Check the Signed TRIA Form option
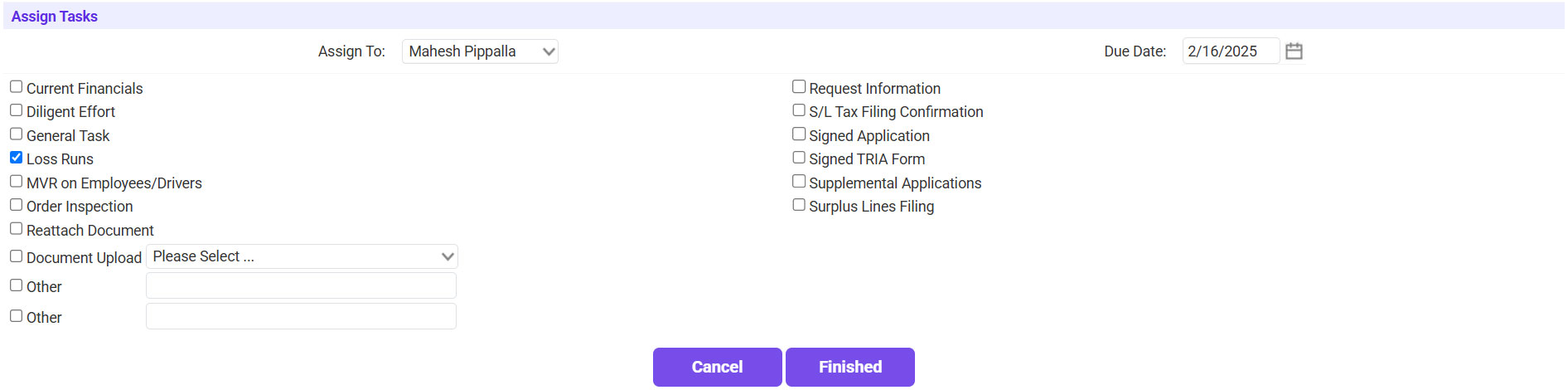Image resolution: width=1568 pixels, height=390 pixels. [799, 158]
